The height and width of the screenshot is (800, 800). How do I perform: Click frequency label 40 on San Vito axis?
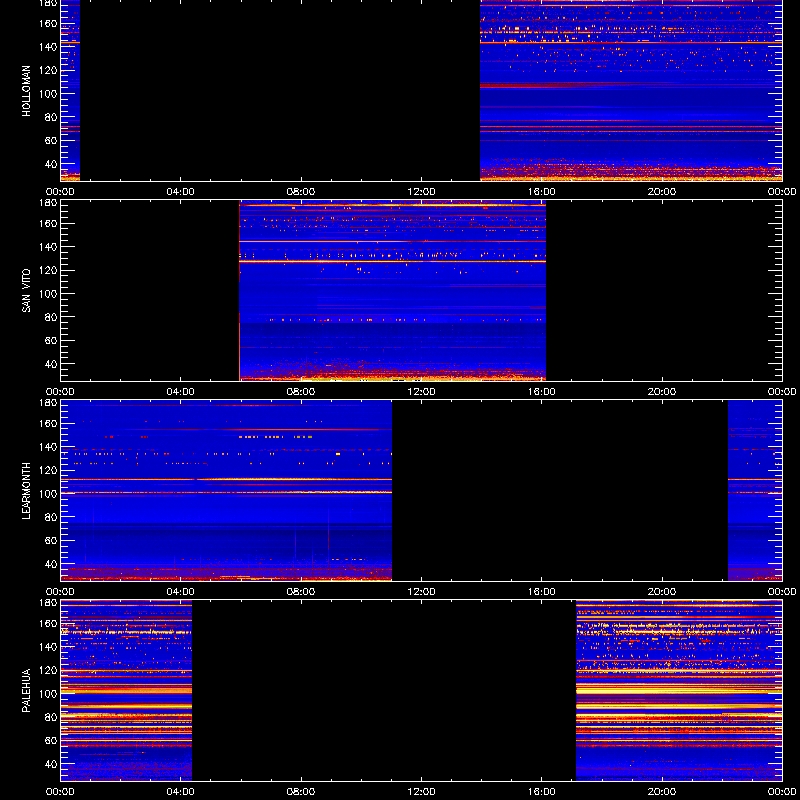tap(52, 364)
